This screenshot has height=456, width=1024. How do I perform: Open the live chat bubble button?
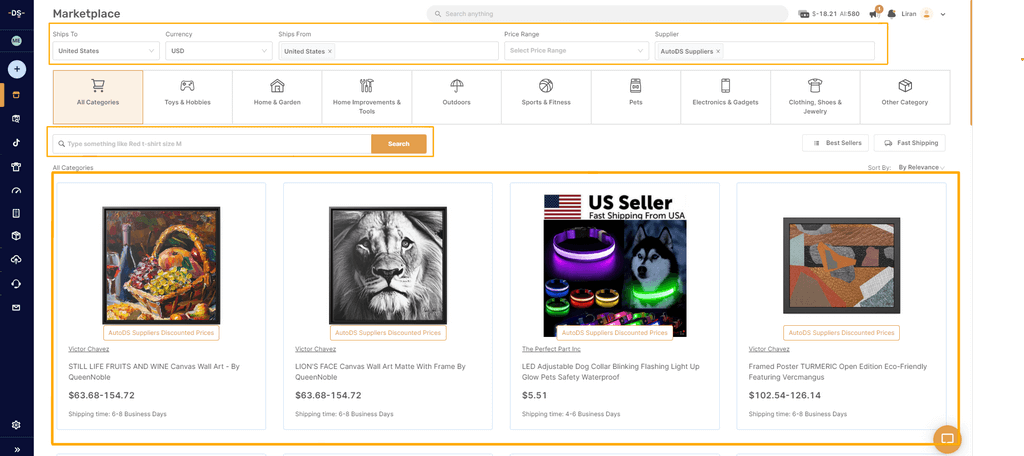(x=948, y=439)
